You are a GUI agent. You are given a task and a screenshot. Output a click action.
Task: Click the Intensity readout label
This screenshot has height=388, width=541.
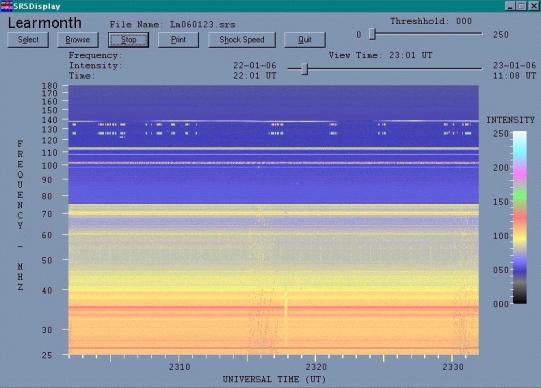pyautogui.click(x=95, y=65)
